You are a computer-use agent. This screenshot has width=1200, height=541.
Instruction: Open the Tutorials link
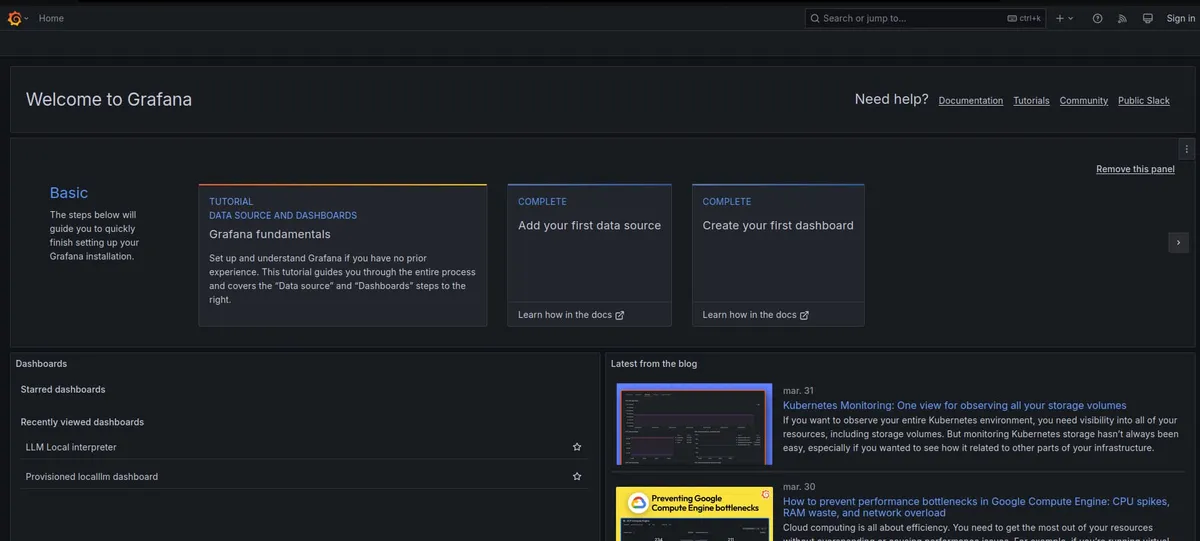[x=1031, y=101]
